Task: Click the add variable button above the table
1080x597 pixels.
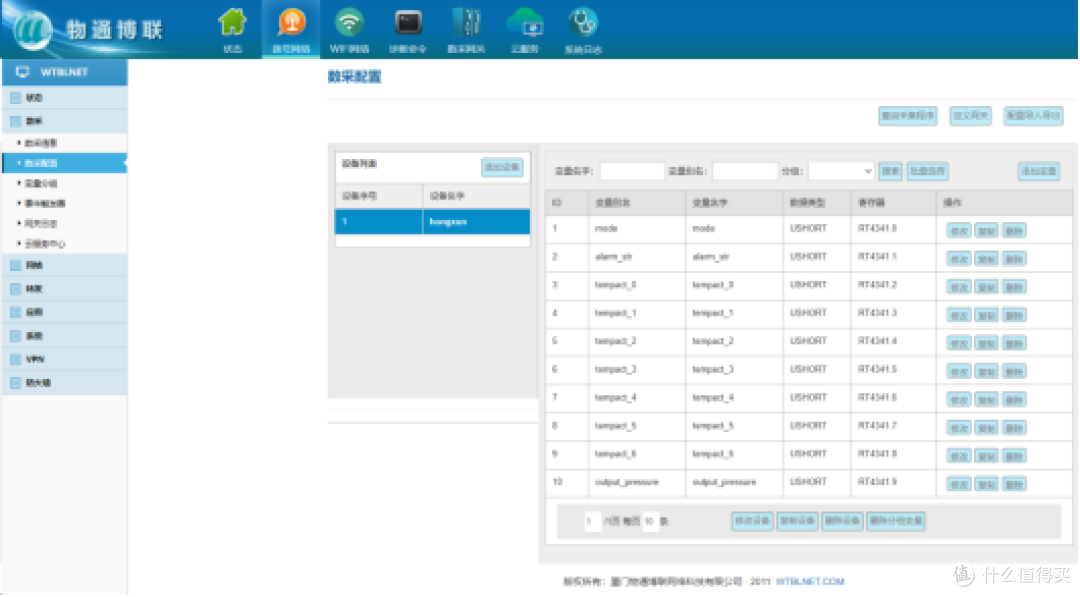Action: 1038,171
